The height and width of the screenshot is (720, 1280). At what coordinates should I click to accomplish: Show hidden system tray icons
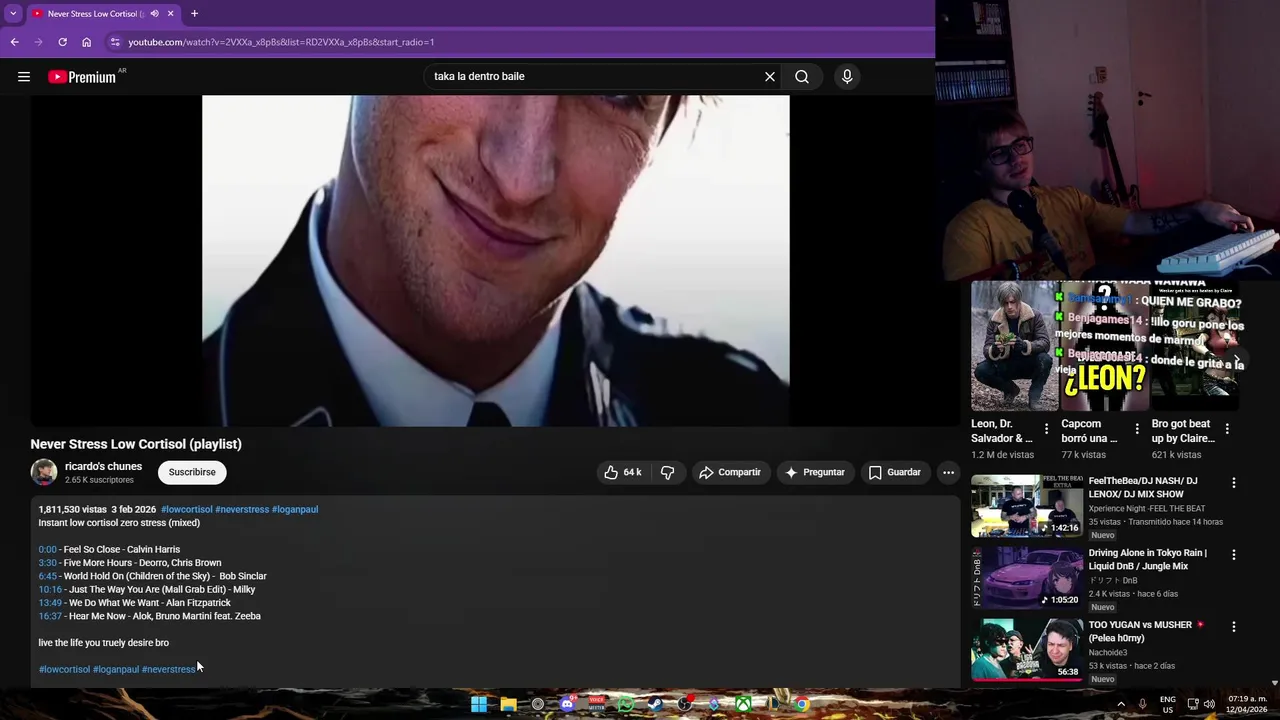point(1120,704)
